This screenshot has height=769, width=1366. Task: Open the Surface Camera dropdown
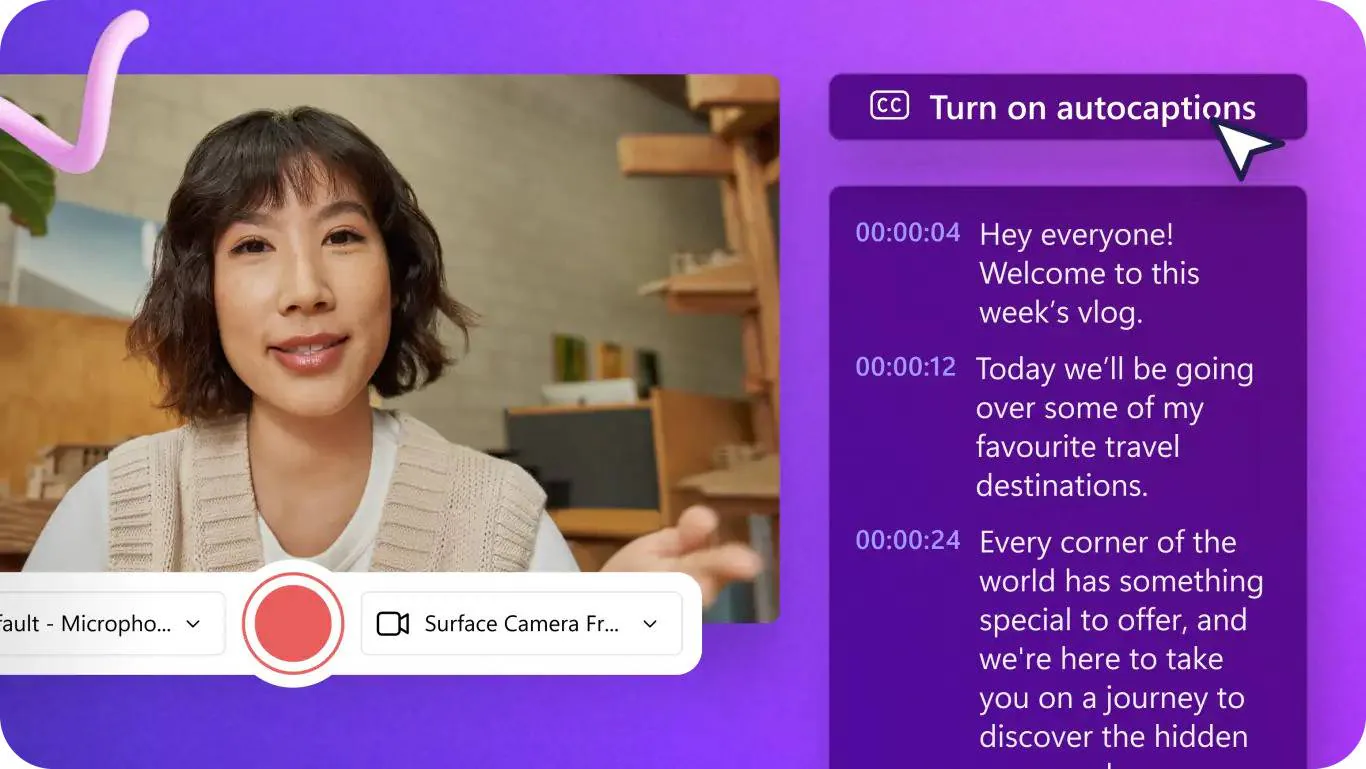(x=521, y=624)
